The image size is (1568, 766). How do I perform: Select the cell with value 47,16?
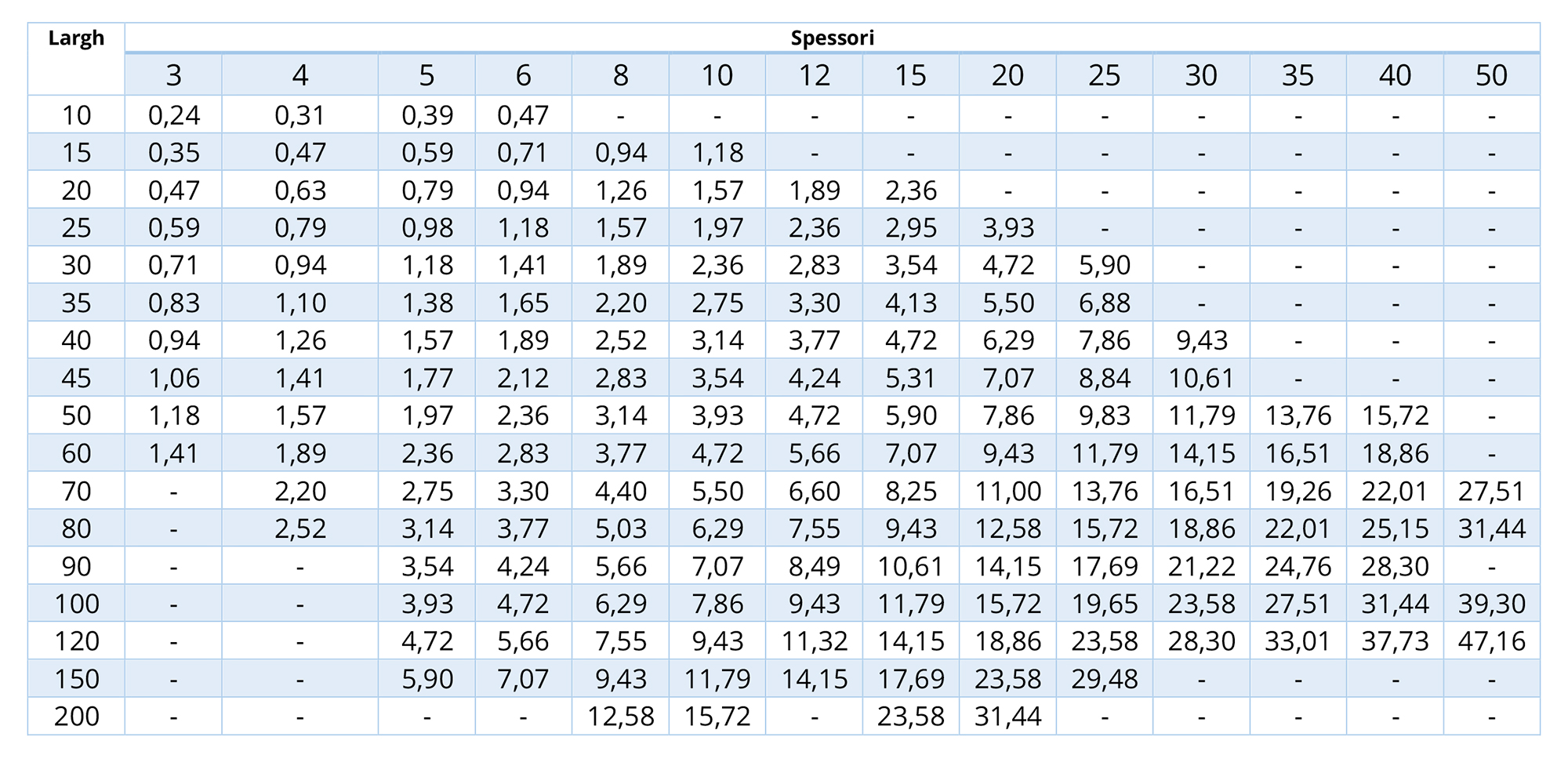1491,641
